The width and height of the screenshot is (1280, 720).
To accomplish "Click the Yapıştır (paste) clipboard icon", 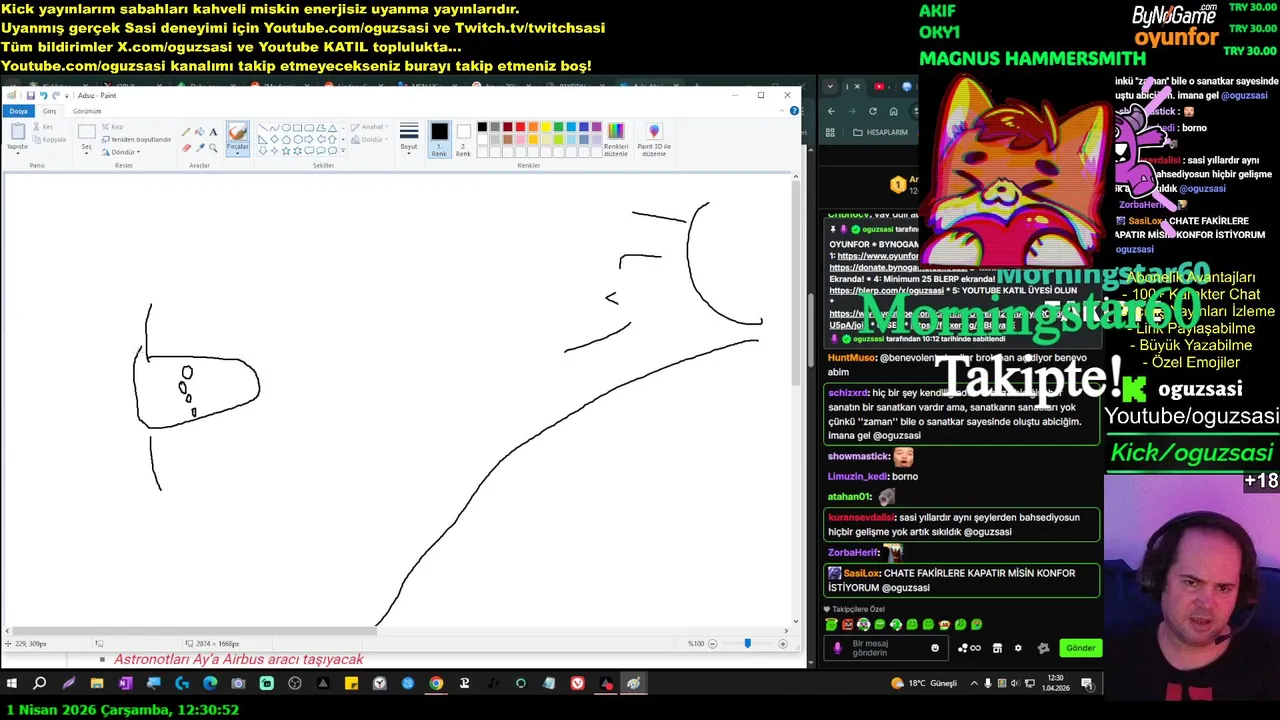I will (x=18, y=131).
